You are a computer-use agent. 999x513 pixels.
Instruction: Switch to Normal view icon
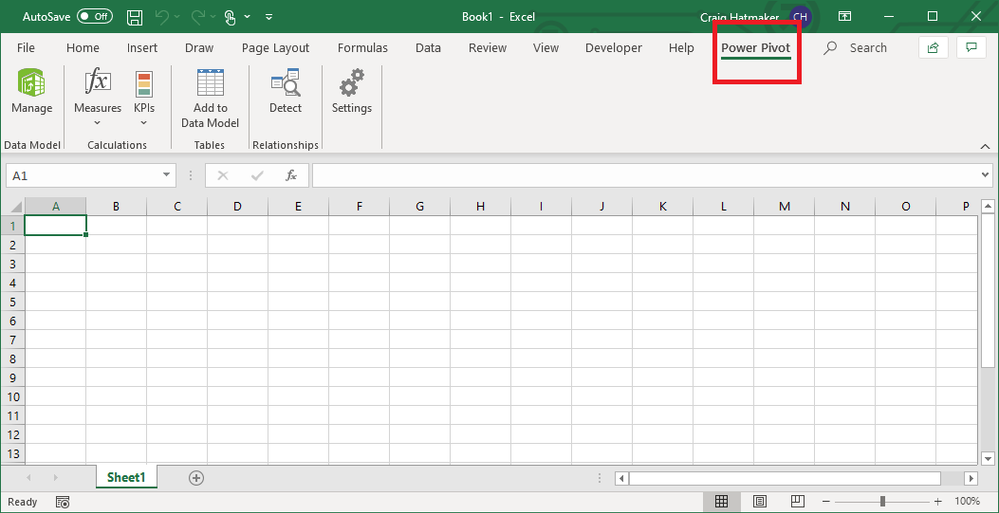[x=721, y=502]
